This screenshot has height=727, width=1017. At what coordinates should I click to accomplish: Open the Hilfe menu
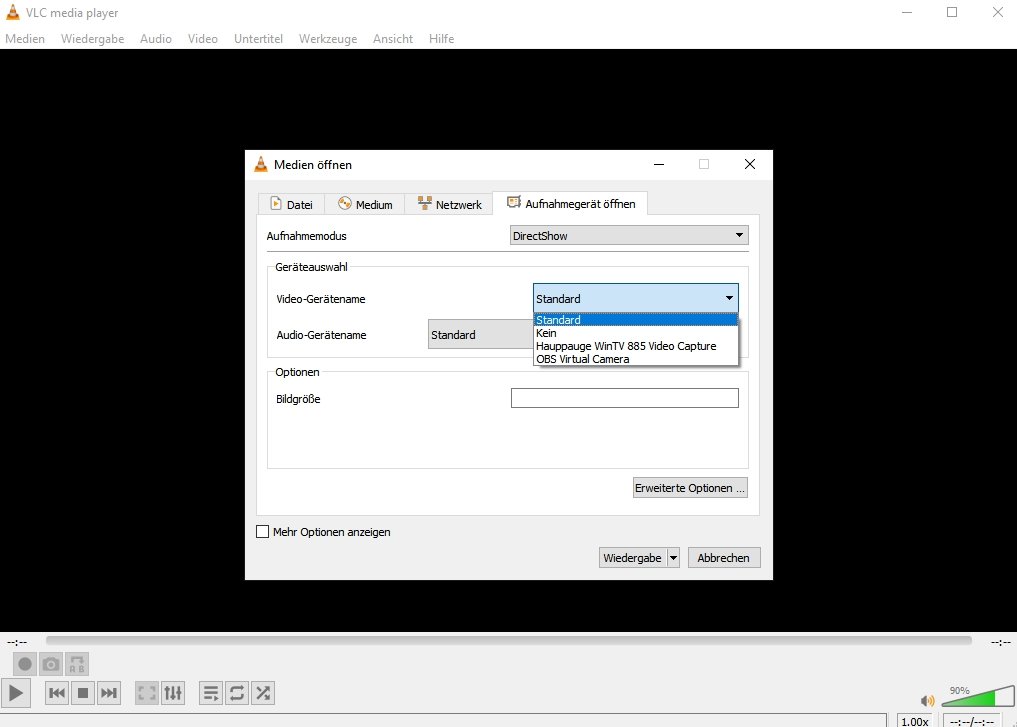[x=442, y=39]
